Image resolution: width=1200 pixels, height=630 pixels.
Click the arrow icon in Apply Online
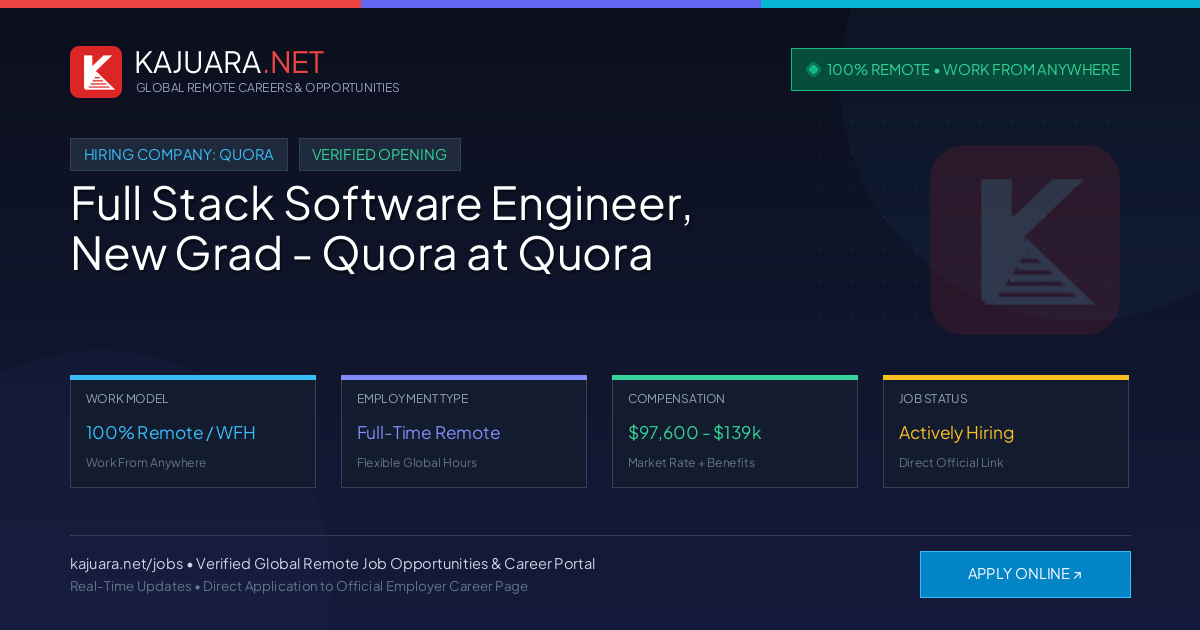click(1077, 575)
